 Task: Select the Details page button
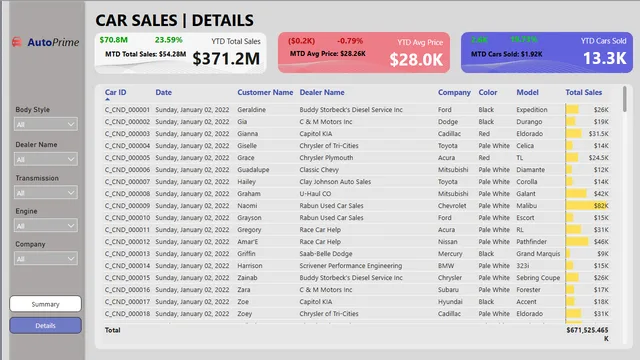45,326
